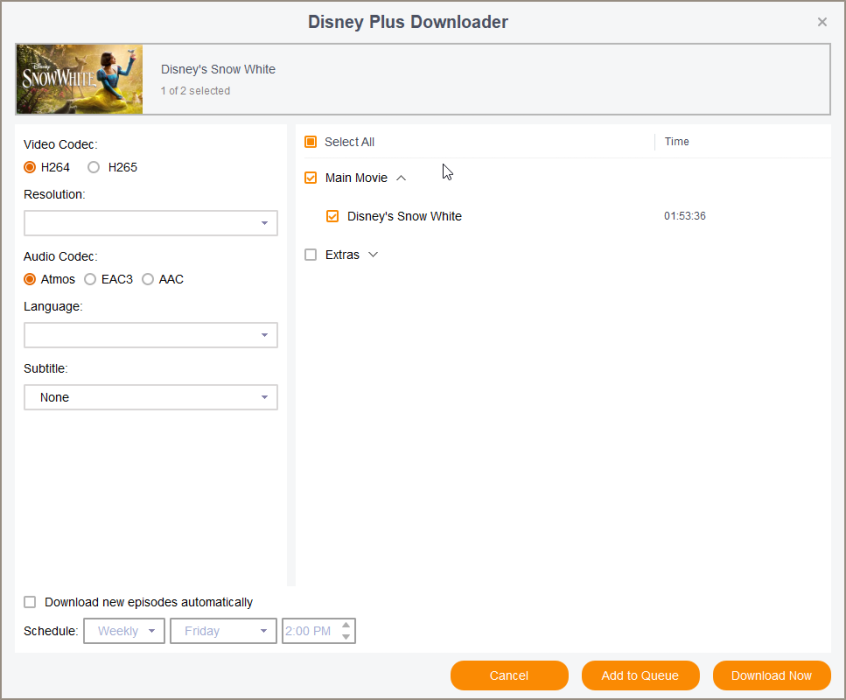Collapse the Main Movie section chevron

pyautogui.click(x=401, y=178)
